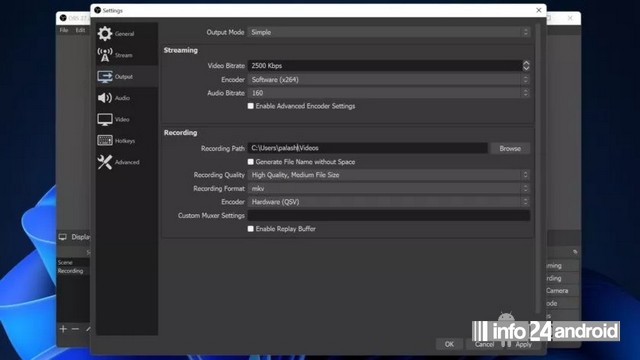Open Audio settings speaker icon
This screenshot has height=360, width=640.
105,98
